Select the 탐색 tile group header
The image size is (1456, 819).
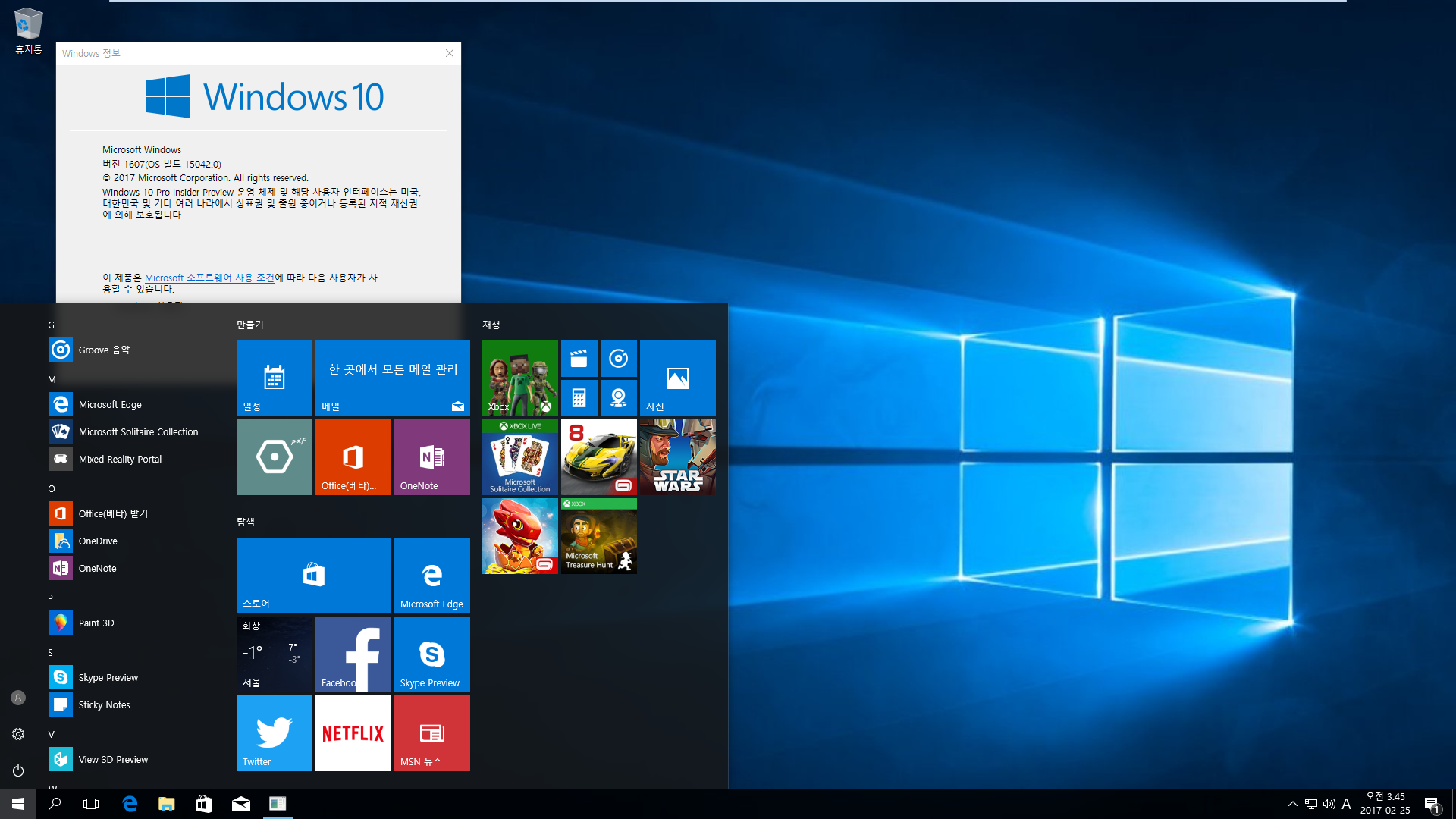[x=246, y=522]
